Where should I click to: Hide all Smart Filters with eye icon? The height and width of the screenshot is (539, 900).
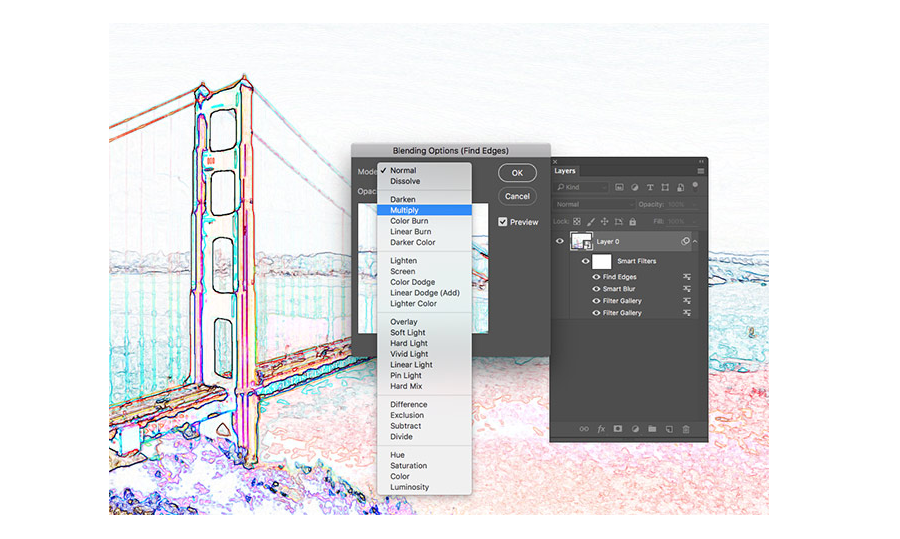[x=585, y=261]
